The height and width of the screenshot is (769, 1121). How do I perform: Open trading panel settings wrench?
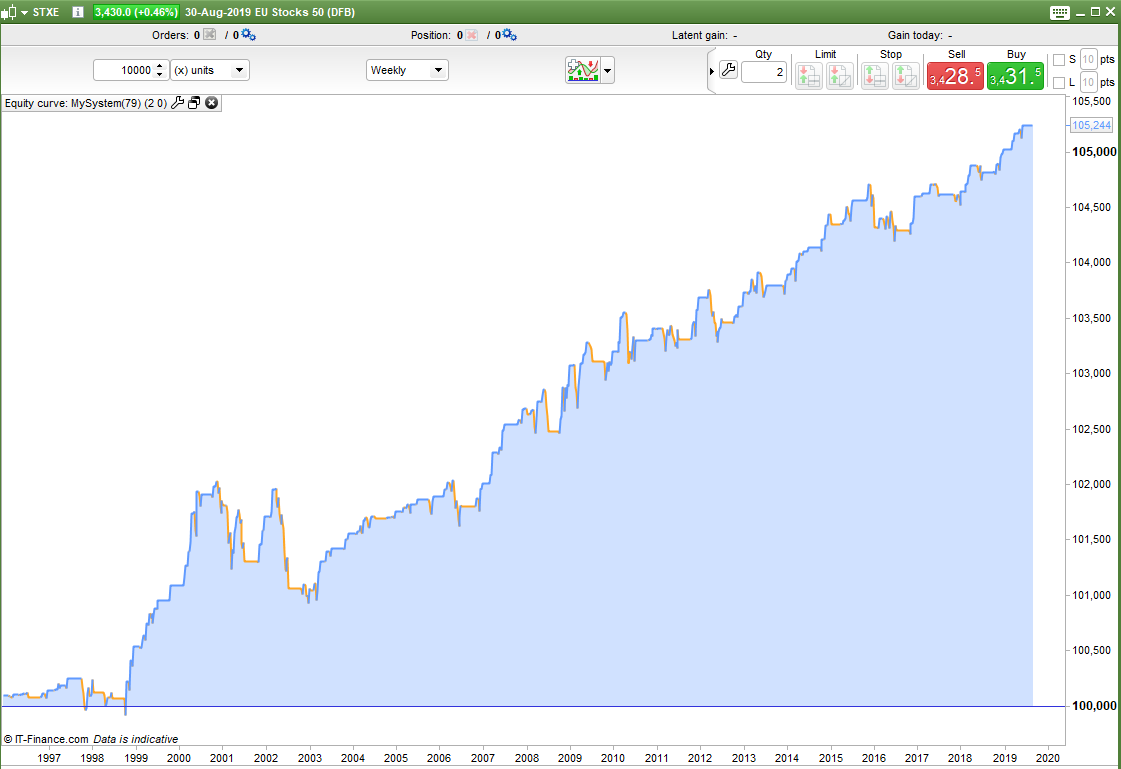click(729, 70)
